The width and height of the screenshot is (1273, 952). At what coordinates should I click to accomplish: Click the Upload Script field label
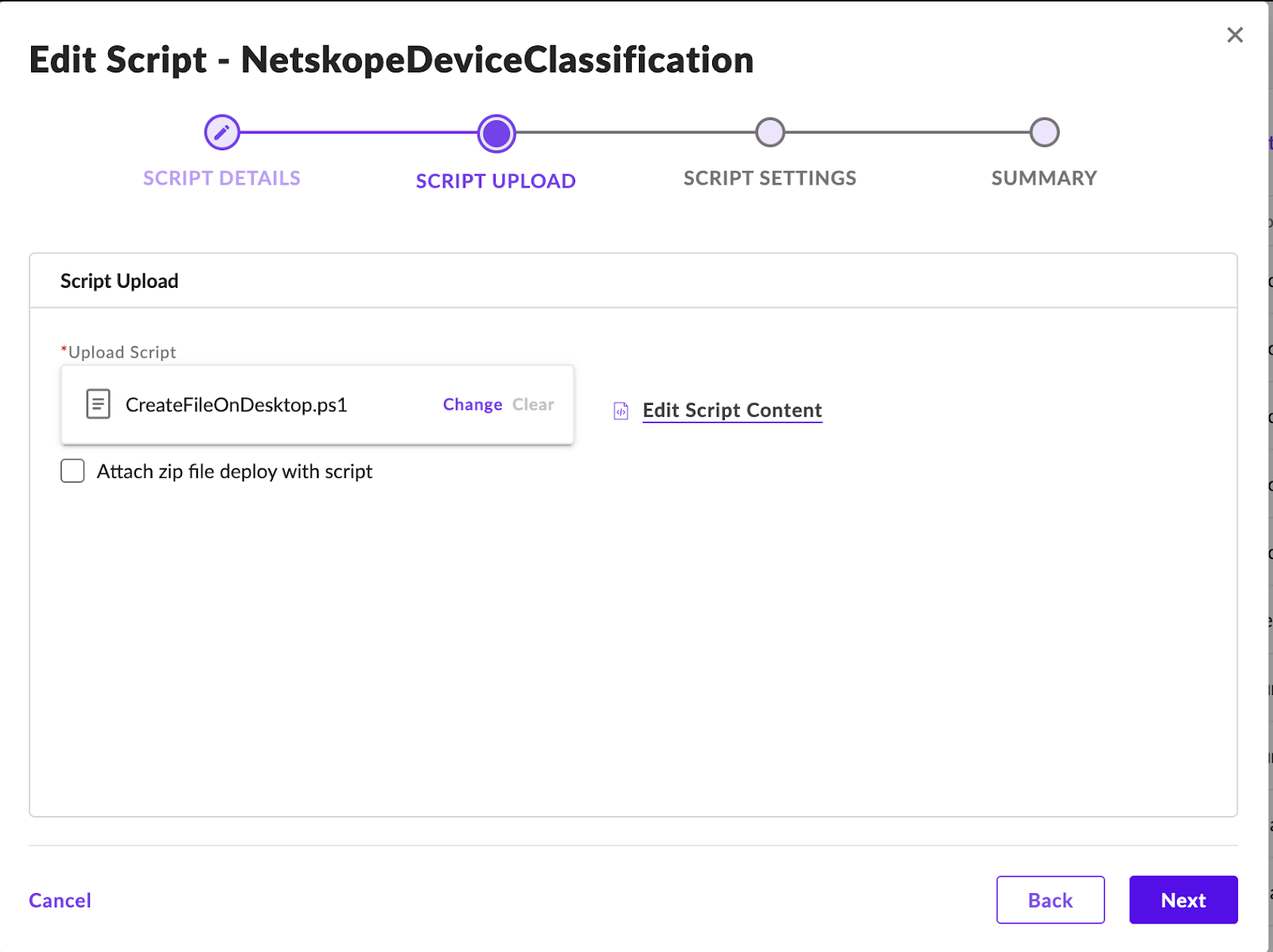pyautogui.click(x=119, y=352)
